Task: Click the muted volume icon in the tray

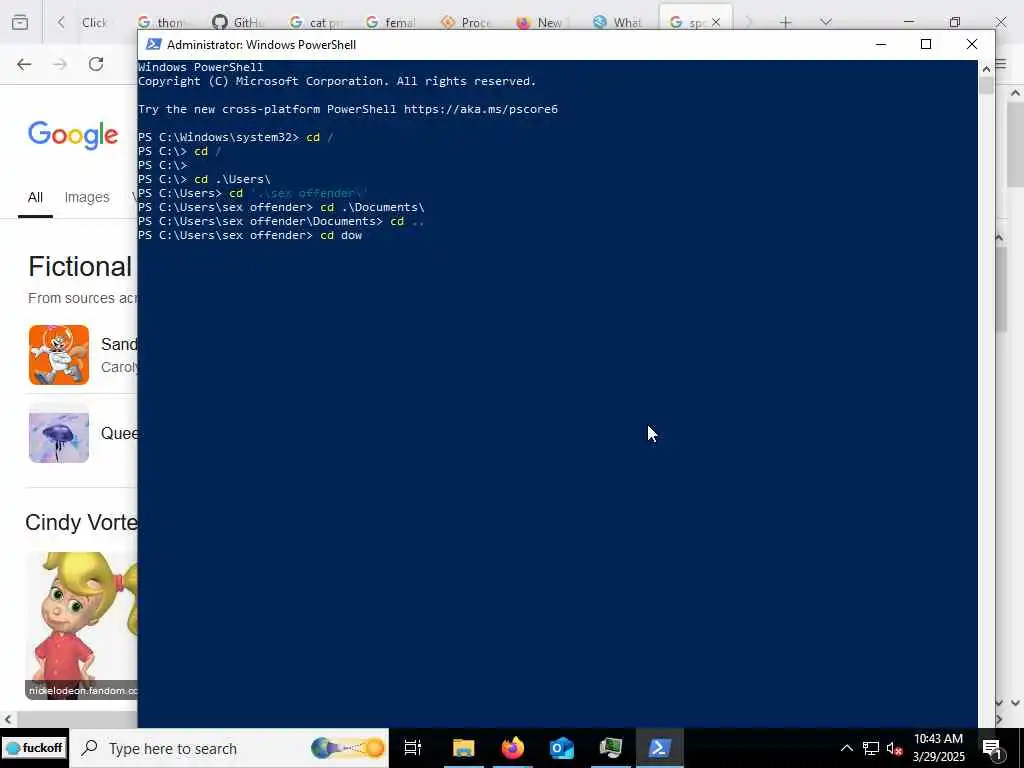Action: click(894, 748)
